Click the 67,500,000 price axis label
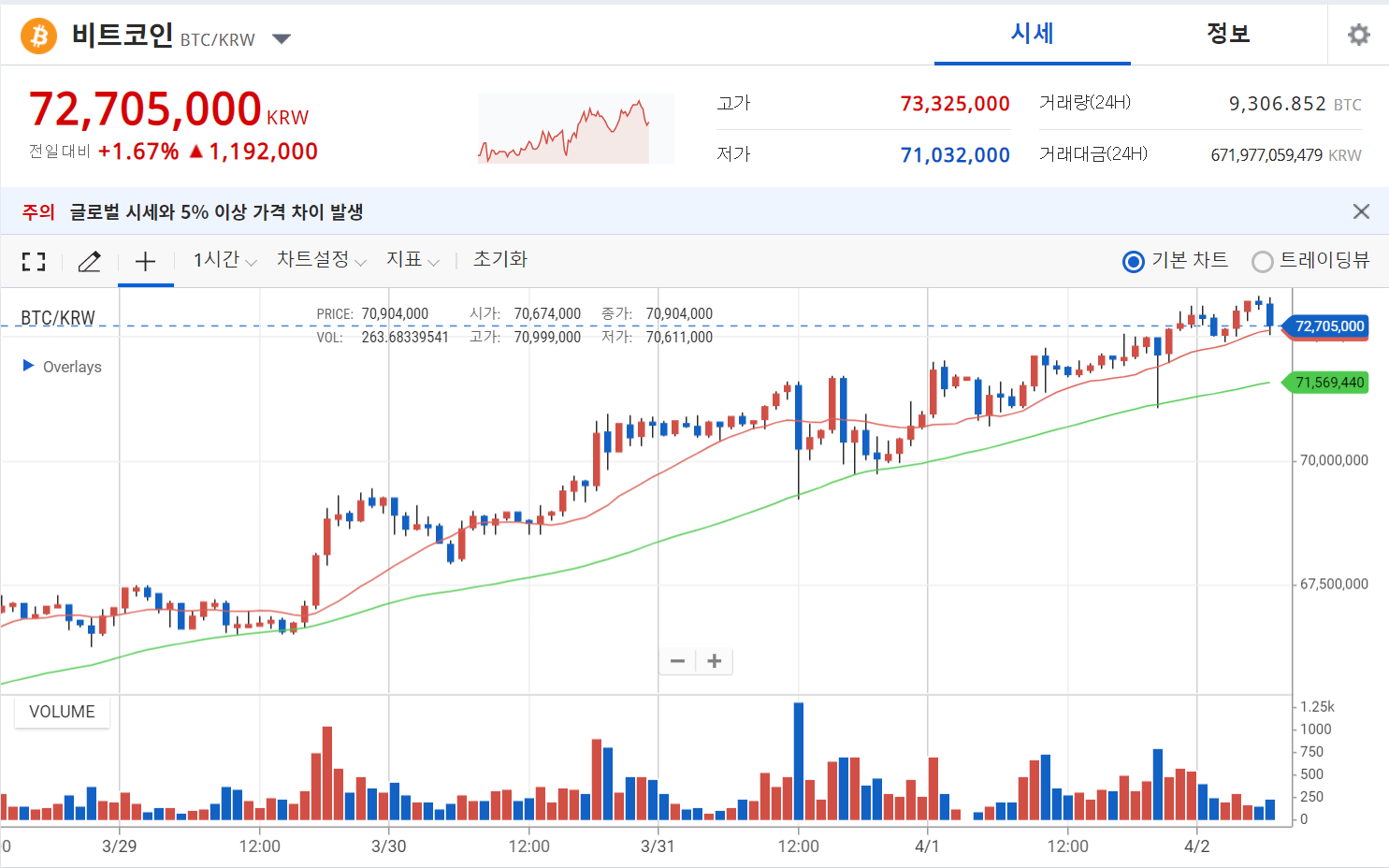The width and height of the screenshot is (1389, 868). 1334,584
